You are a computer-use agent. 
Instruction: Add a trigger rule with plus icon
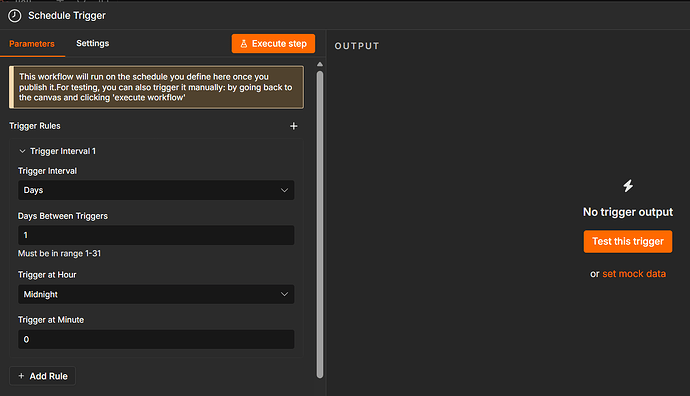(294, 126)
